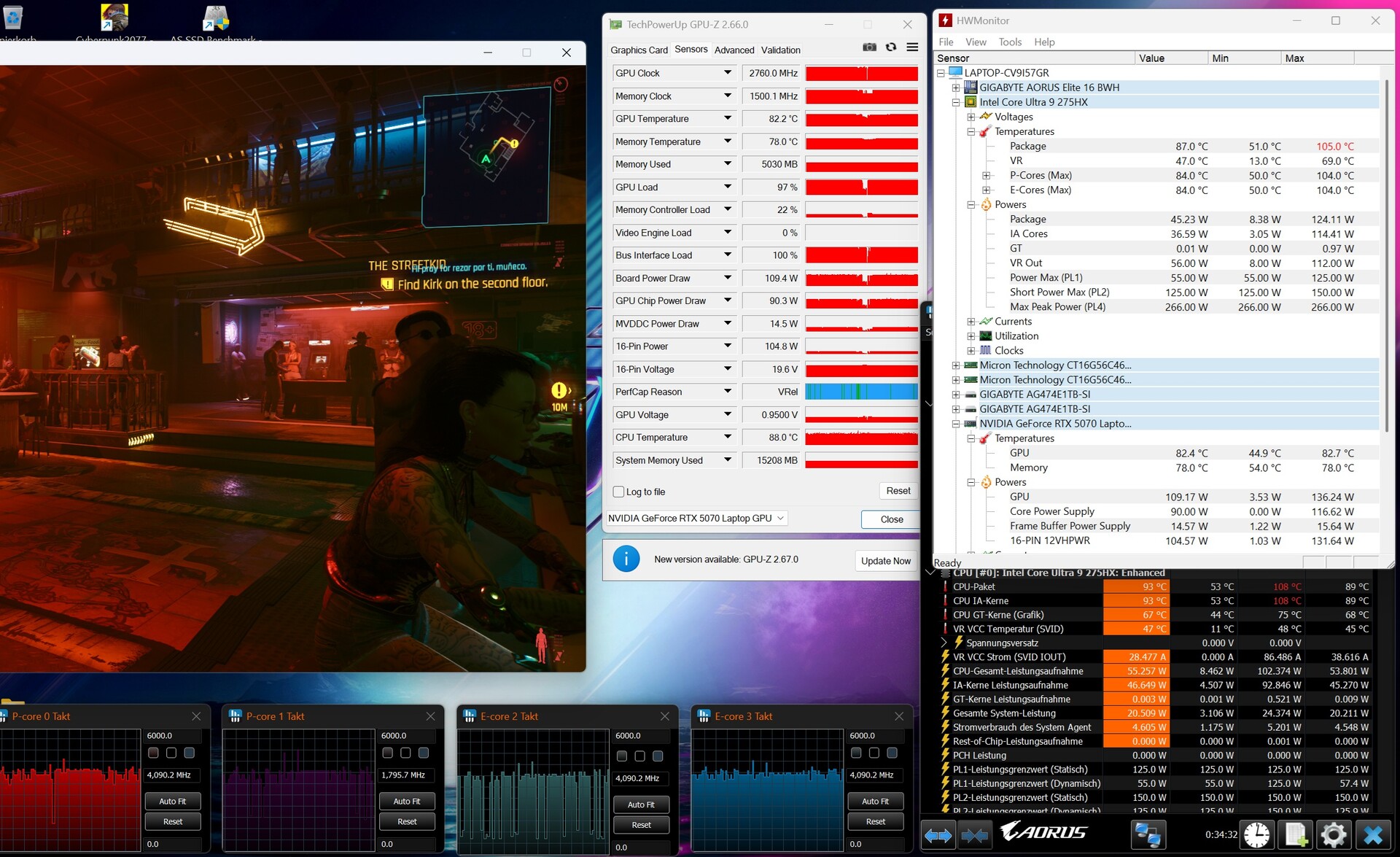Viewport: 1400px width, 857px height.
Task: Open GPU Temperature sensor dropdown arrow
Action: (727, 118)
